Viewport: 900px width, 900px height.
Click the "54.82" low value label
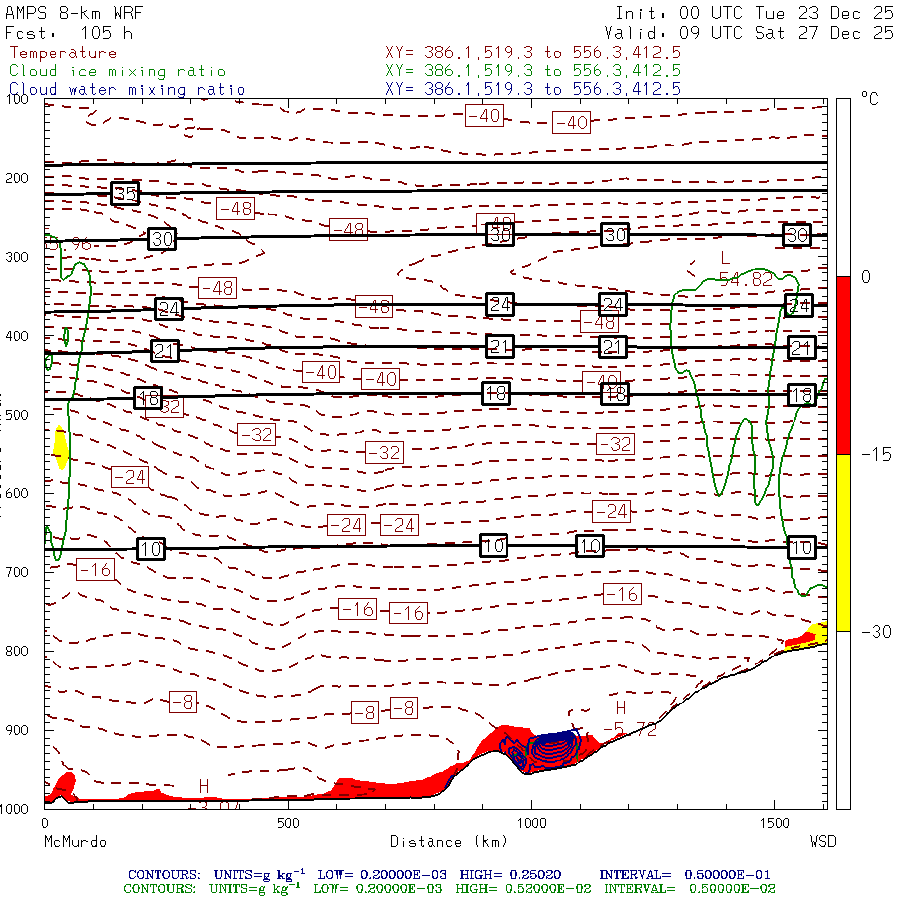[x=746, y=280]
